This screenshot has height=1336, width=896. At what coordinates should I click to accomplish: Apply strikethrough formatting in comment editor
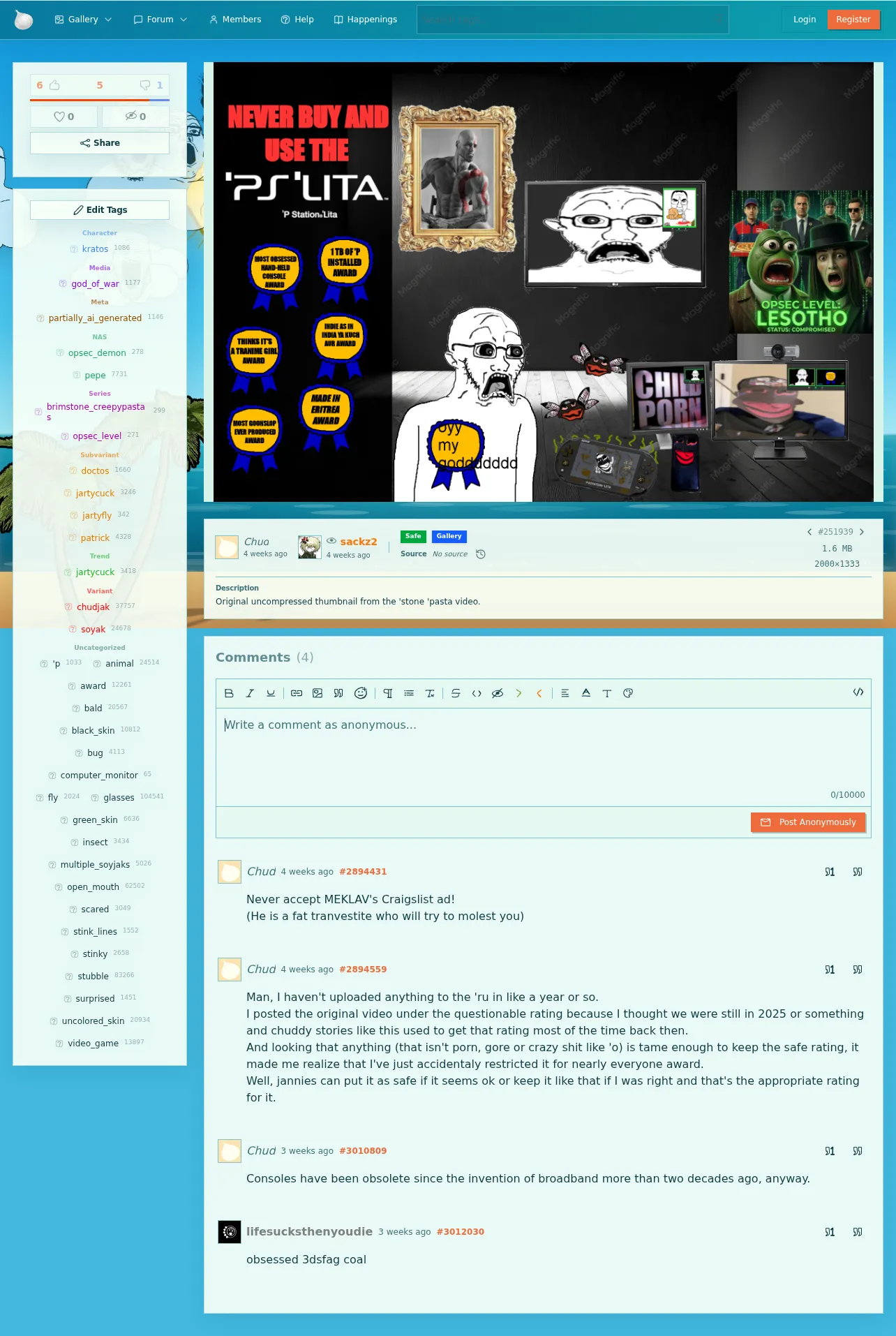click(456, 693)
